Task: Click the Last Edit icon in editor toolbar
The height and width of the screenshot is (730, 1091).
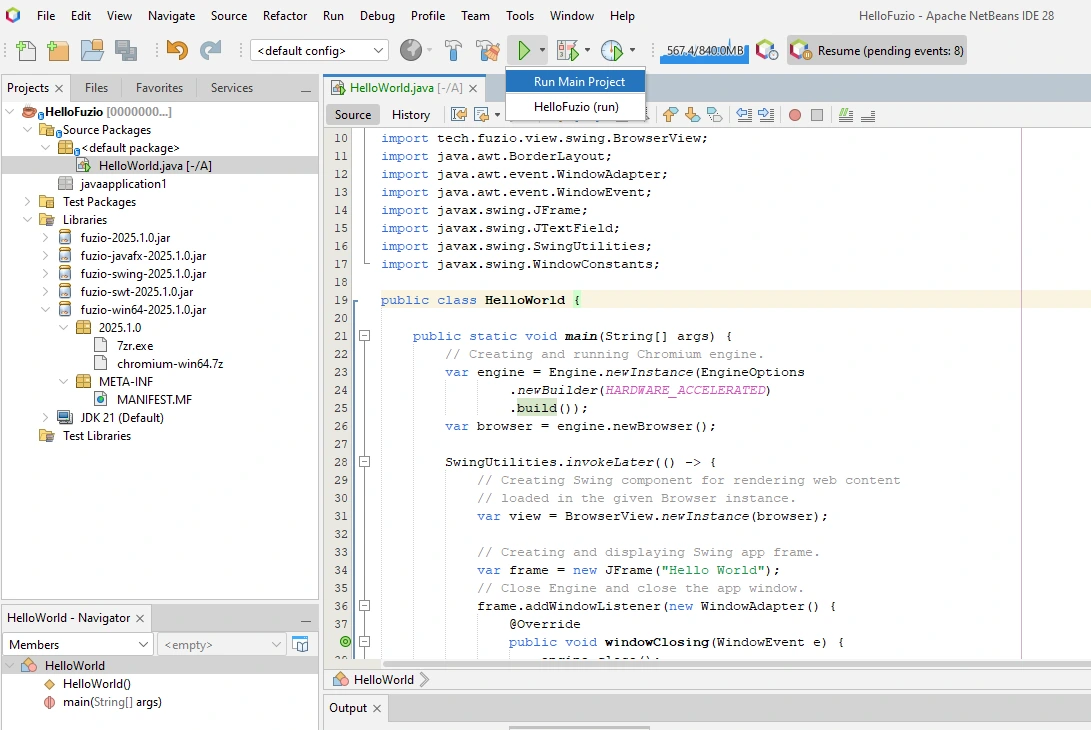Action: point(459,115)
